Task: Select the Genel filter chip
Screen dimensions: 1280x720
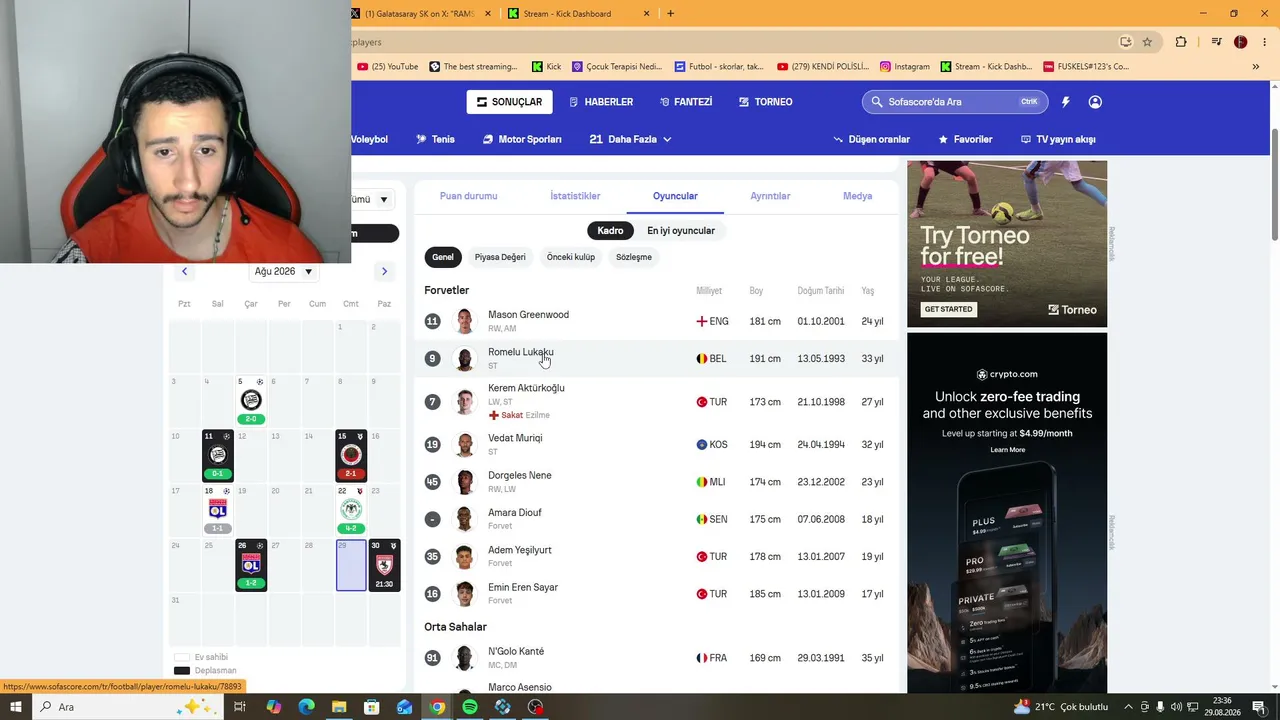Action: click(x=443, y=257)
